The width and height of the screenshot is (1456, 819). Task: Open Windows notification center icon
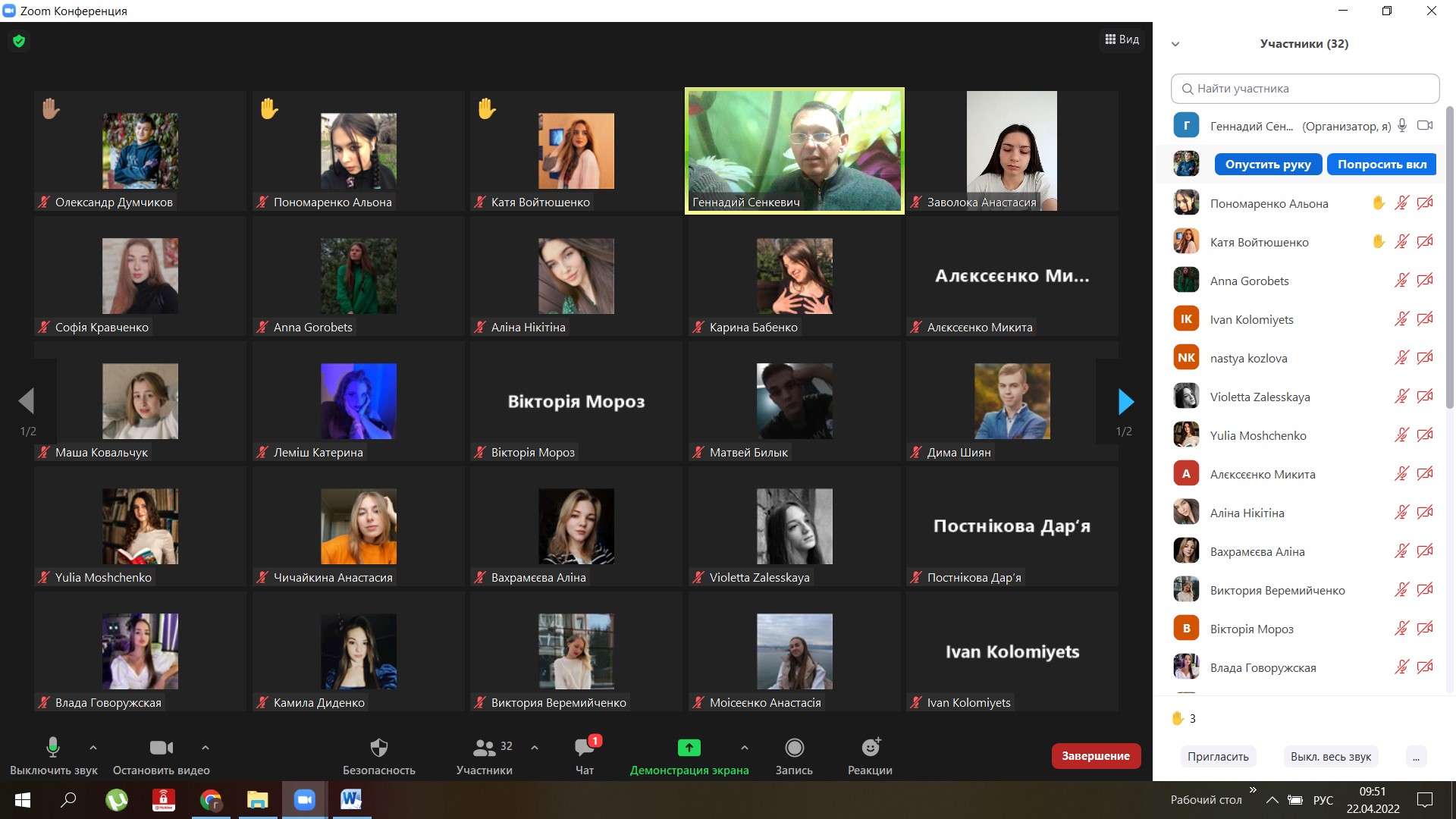click(x=1425, y=800)
